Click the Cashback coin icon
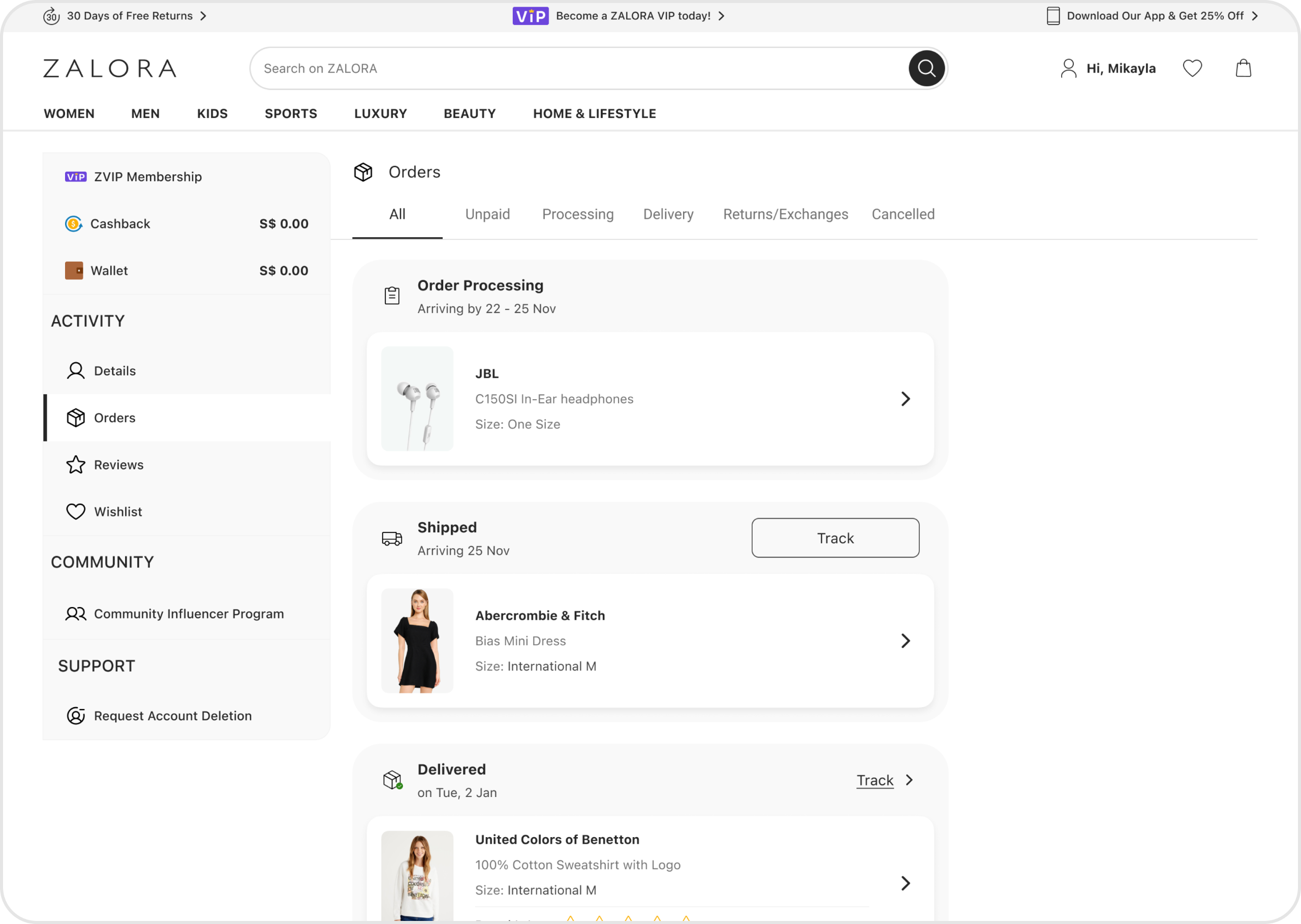This screenshot has height=924, width=1301. pos(73,224)
